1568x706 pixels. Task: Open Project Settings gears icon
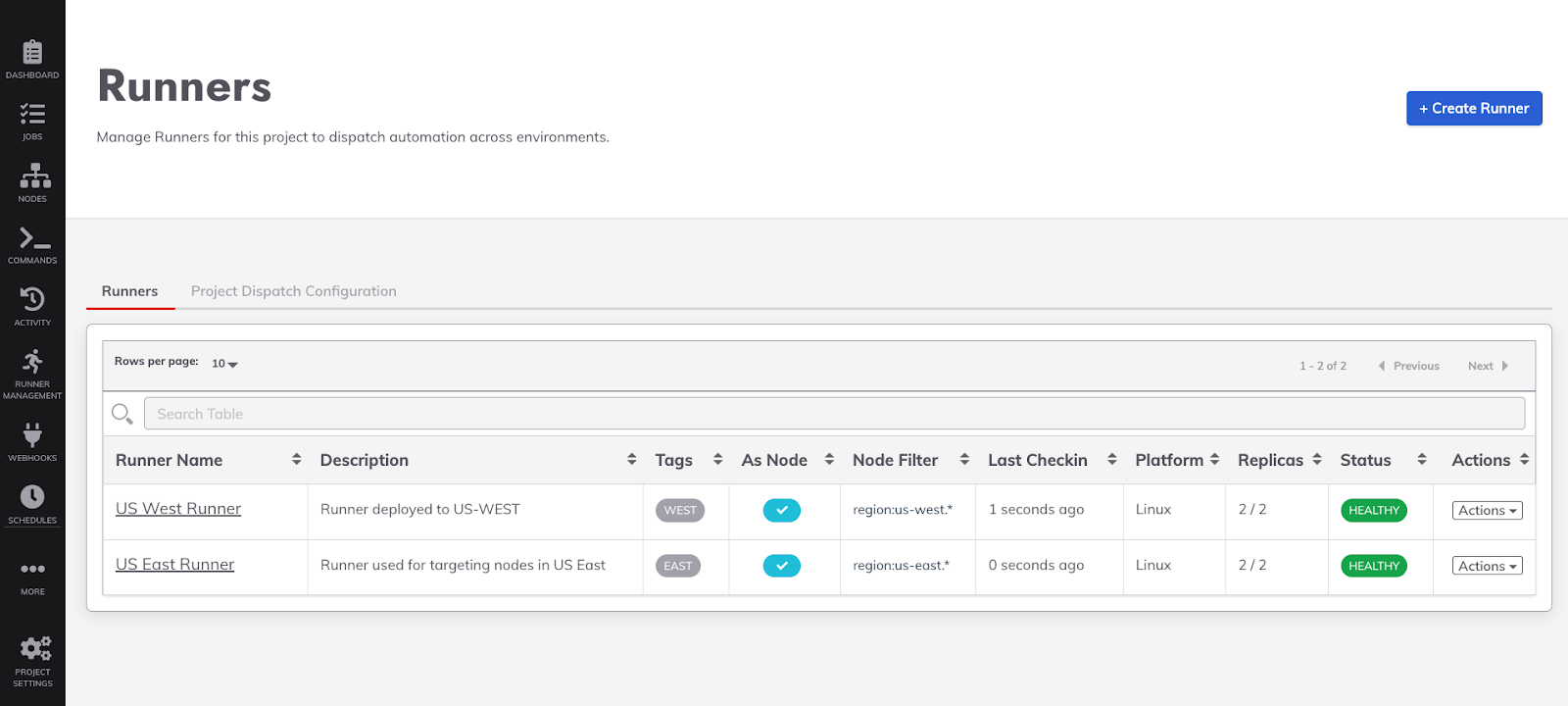coord(32,650)
